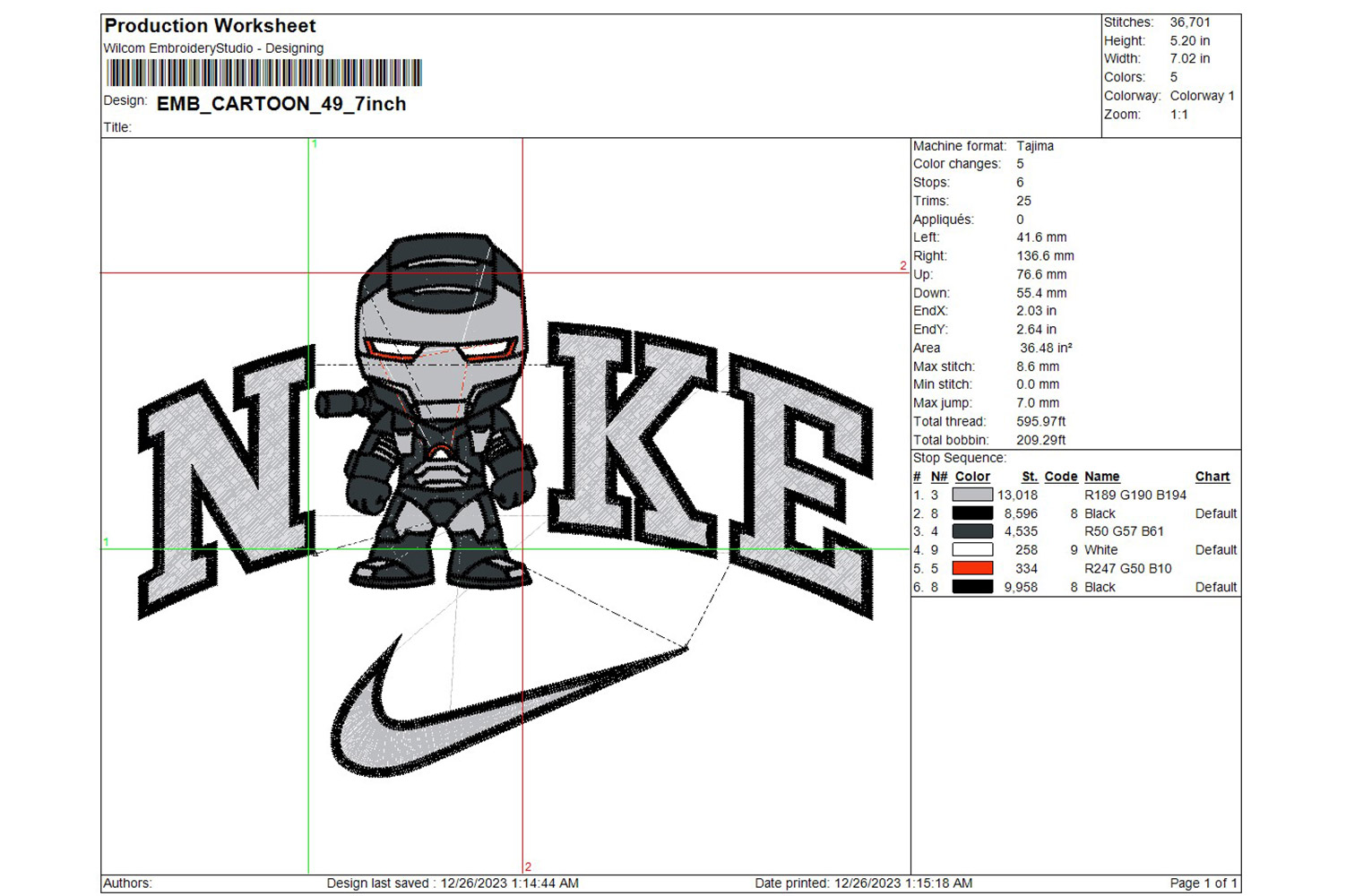
Task: Click the Height value 5.20 in
Action: [x=1190, y=40]
